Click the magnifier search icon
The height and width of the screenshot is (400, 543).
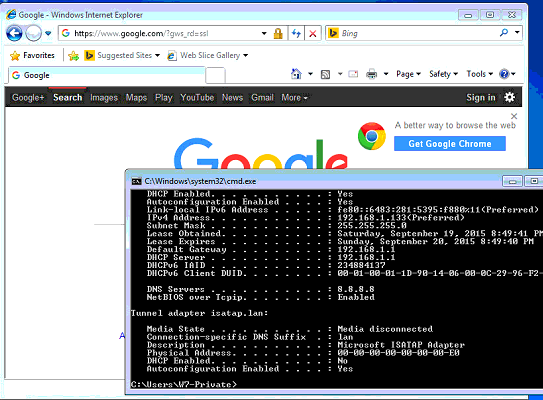pyautogui.click(x=504, y=33)
